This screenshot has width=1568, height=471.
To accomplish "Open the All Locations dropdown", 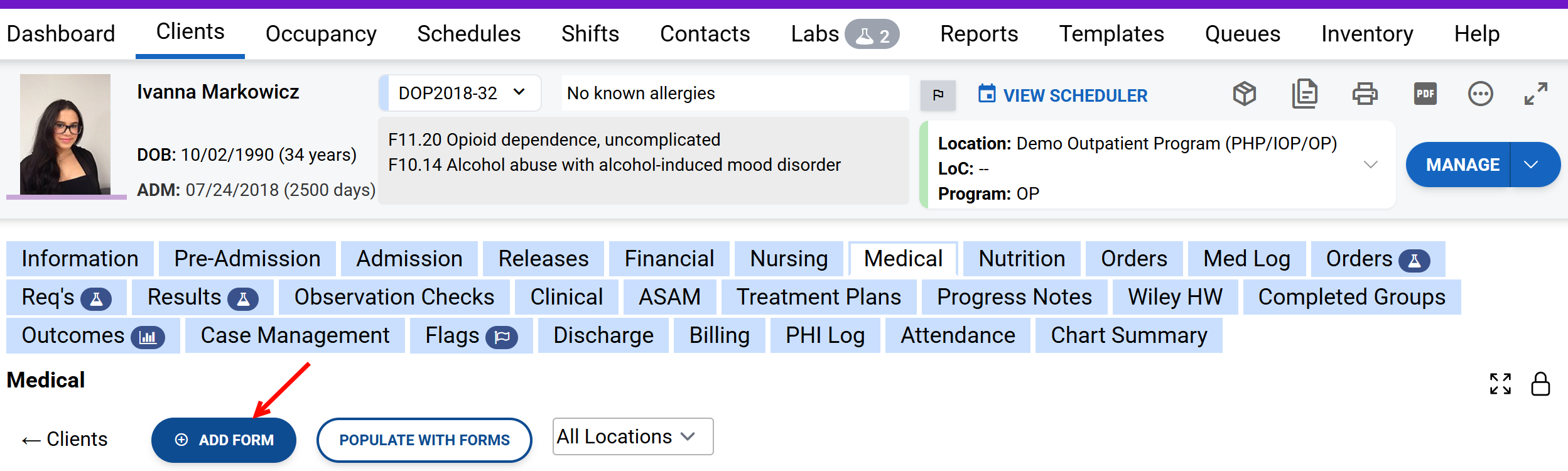I will pyautogui.click(x=632, y=436).
